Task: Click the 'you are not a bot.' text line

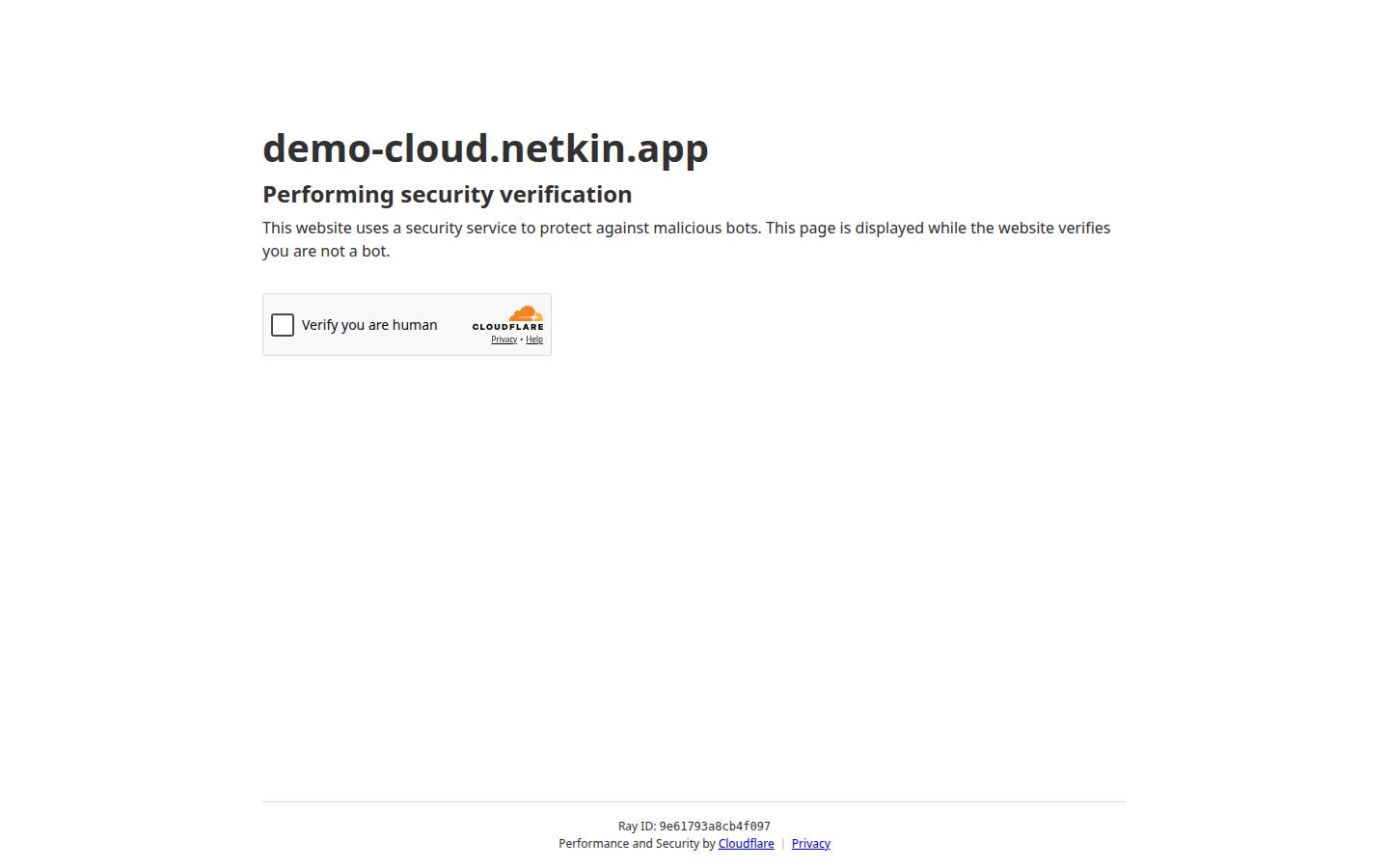Action: coord(326,252)
